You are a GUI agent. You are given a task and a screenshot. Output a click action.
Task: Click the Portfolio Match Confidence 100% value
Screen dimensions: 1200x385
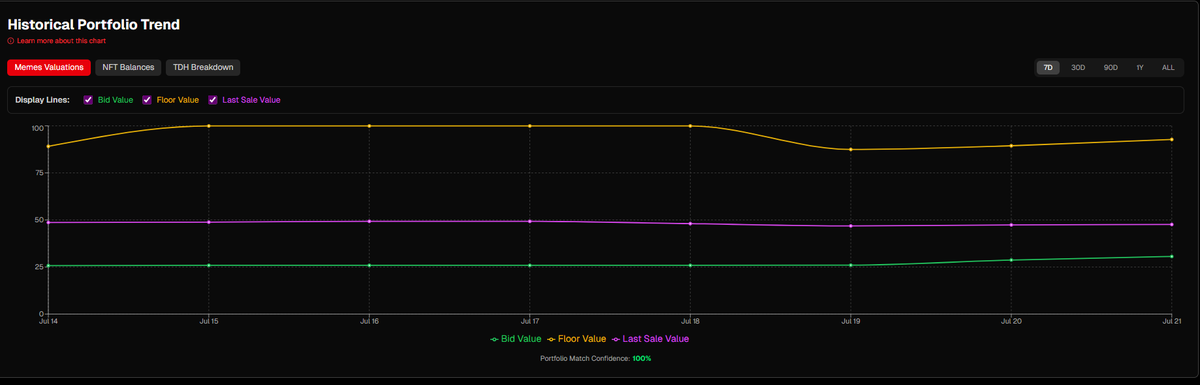641,358
